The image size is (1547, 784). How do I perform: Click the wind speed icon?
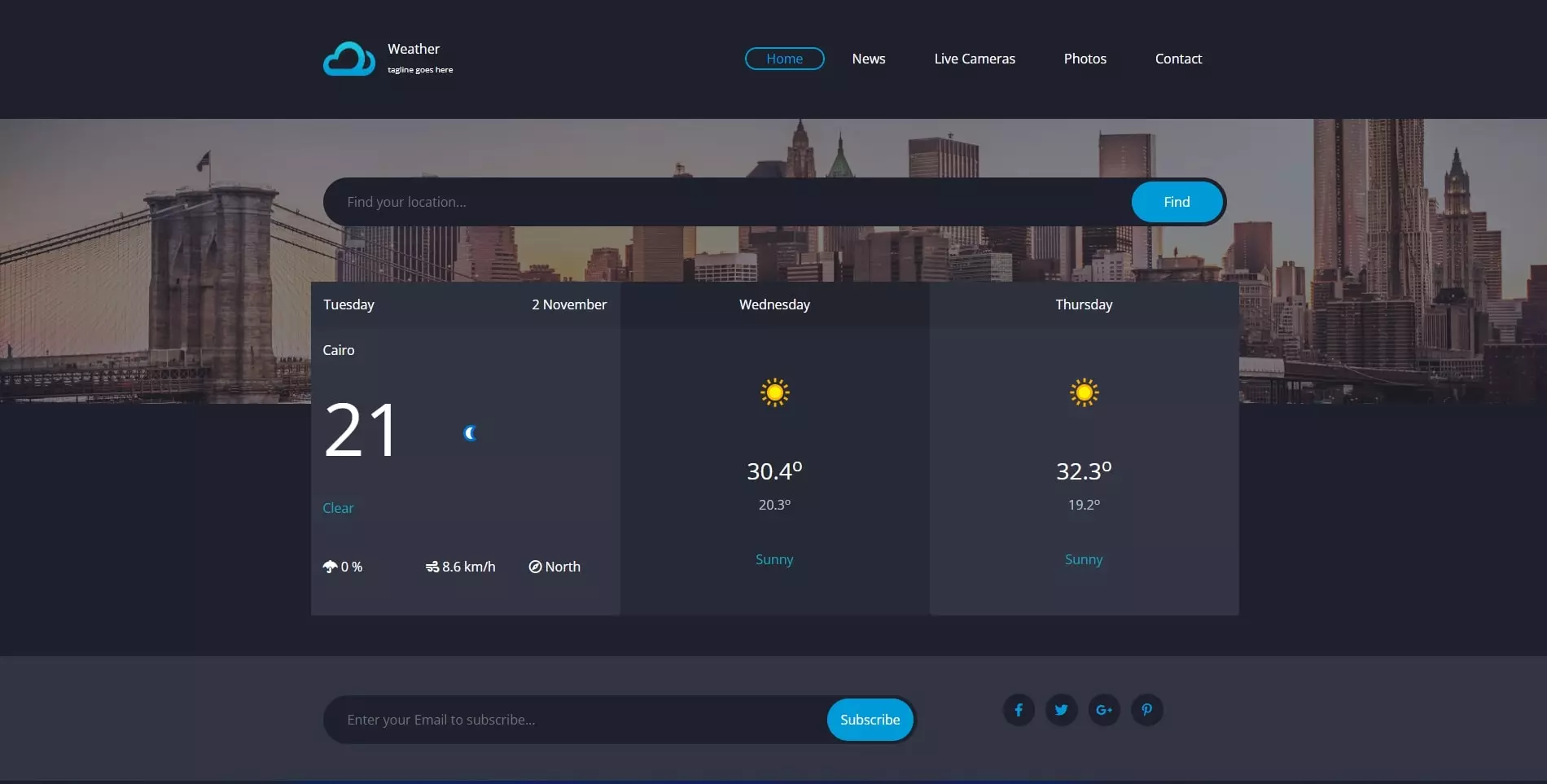pos(432,567)
